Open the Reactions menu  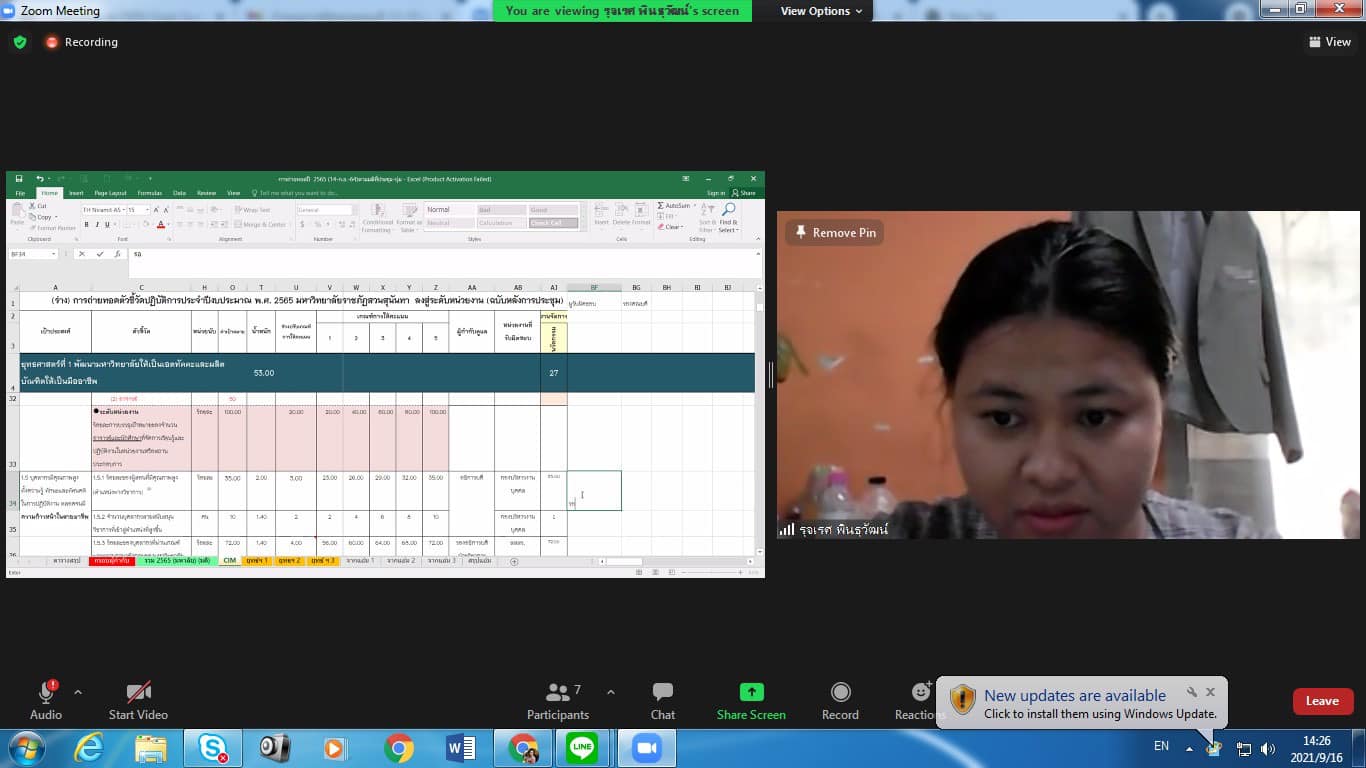[x=919, y=692]
